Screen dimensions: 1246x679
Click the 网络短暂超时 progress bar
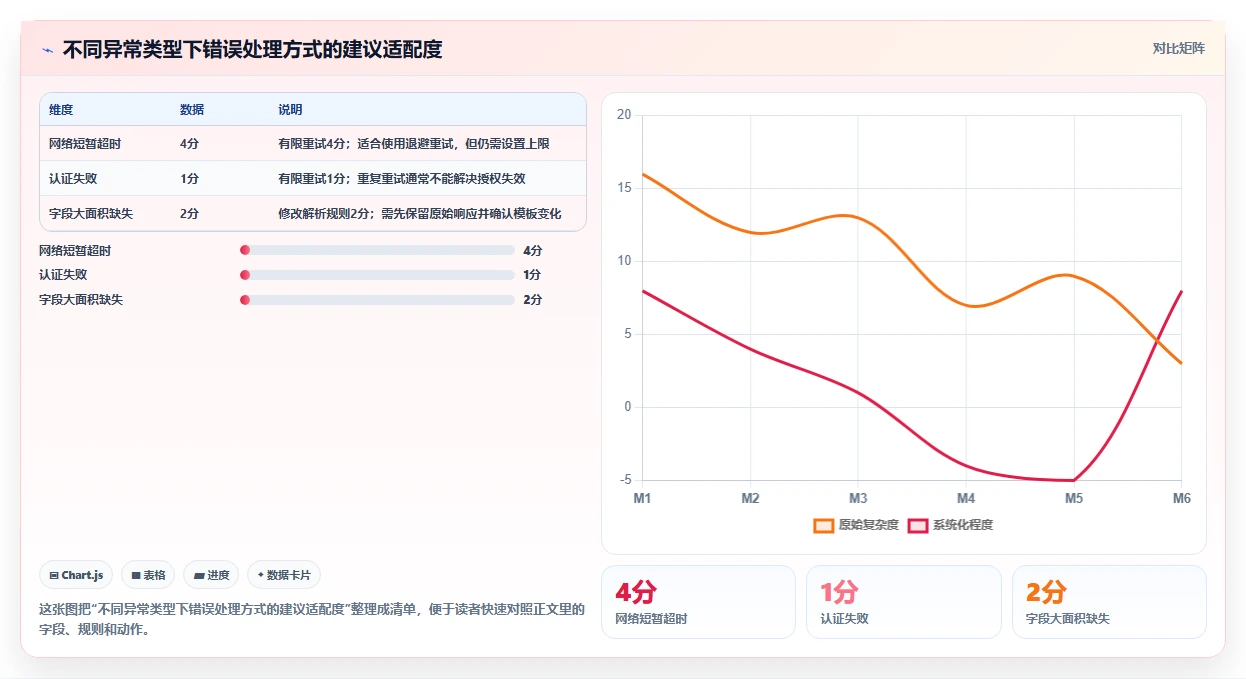377,250
